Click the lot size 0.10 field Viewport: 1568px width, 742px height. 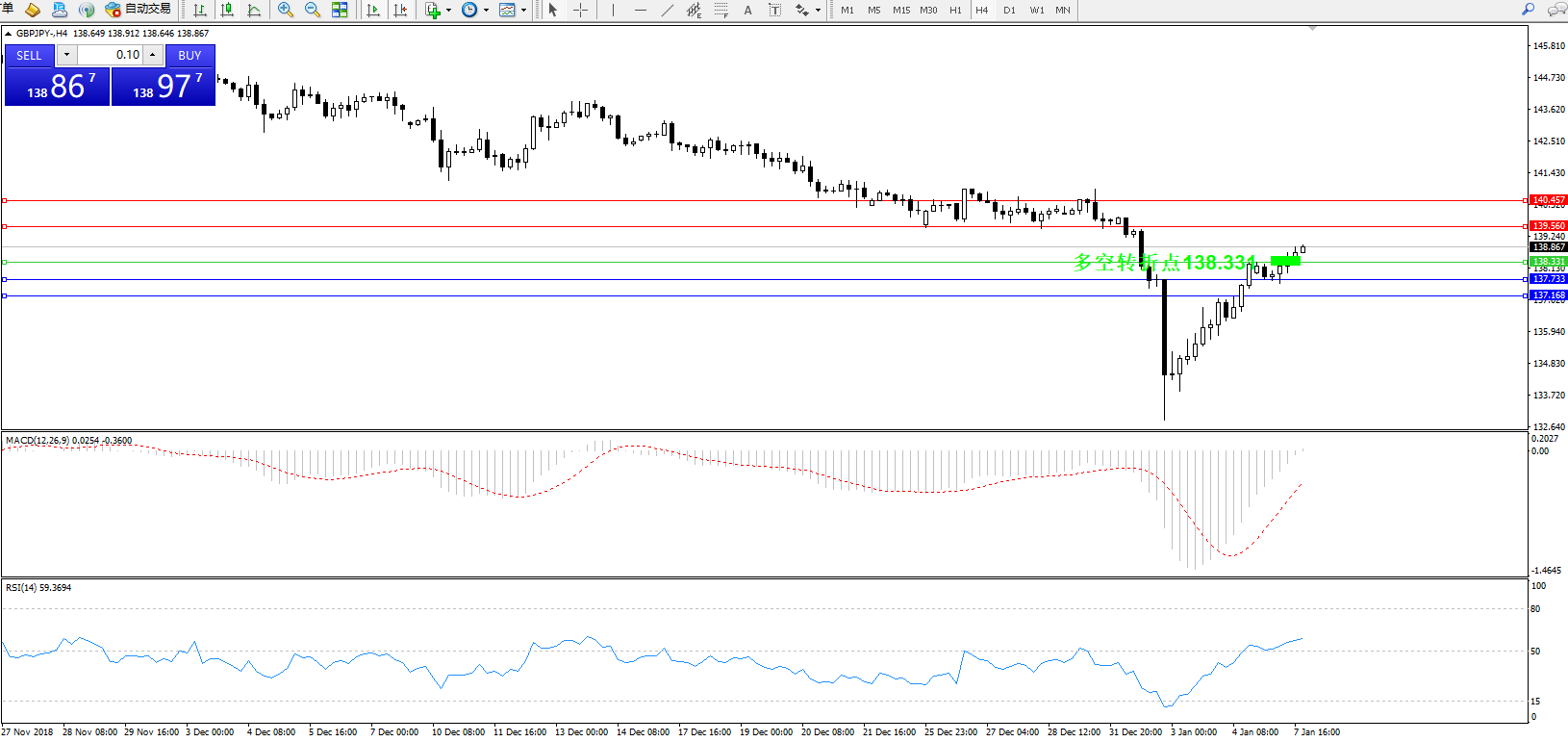tap(110, 55)
